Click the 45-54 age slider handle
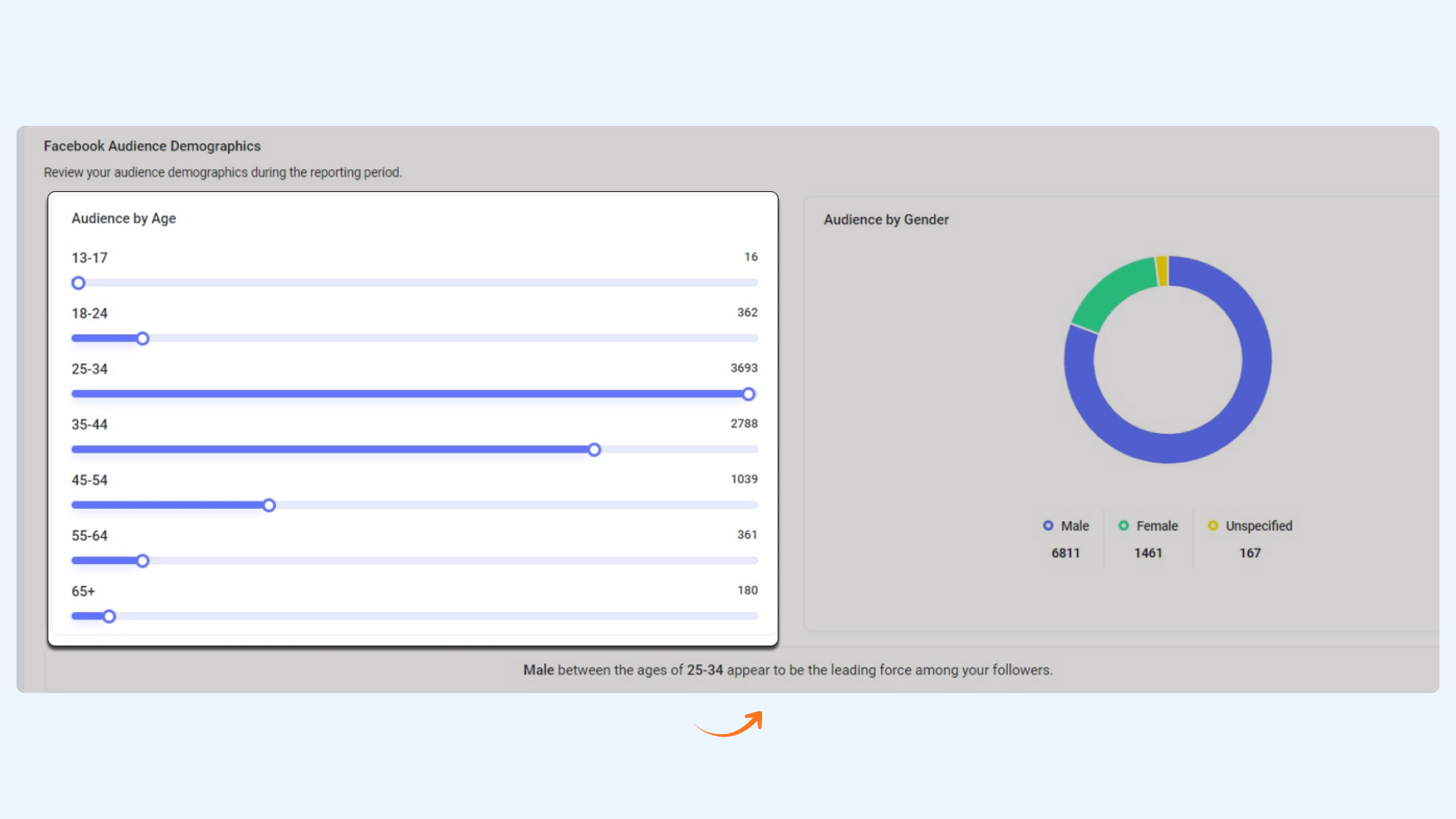This screenshot has width=1456, height=819. coord(269,505)
